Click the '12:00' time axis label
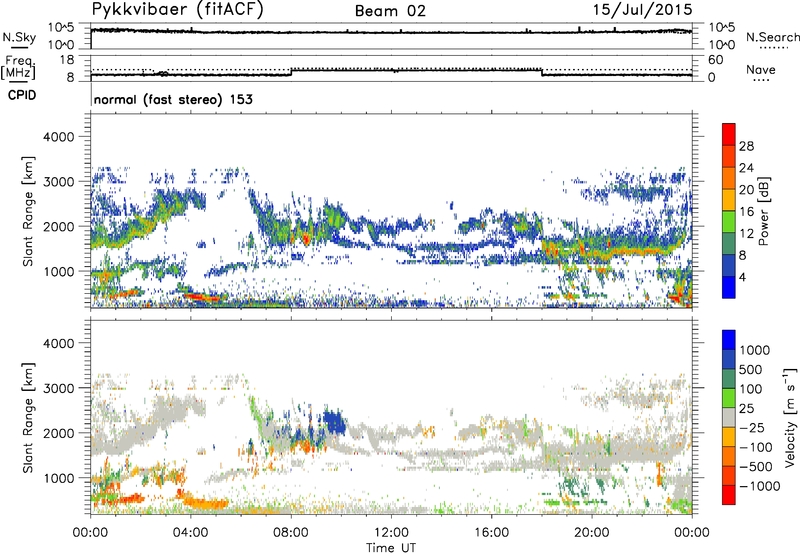 pos(391,533)
